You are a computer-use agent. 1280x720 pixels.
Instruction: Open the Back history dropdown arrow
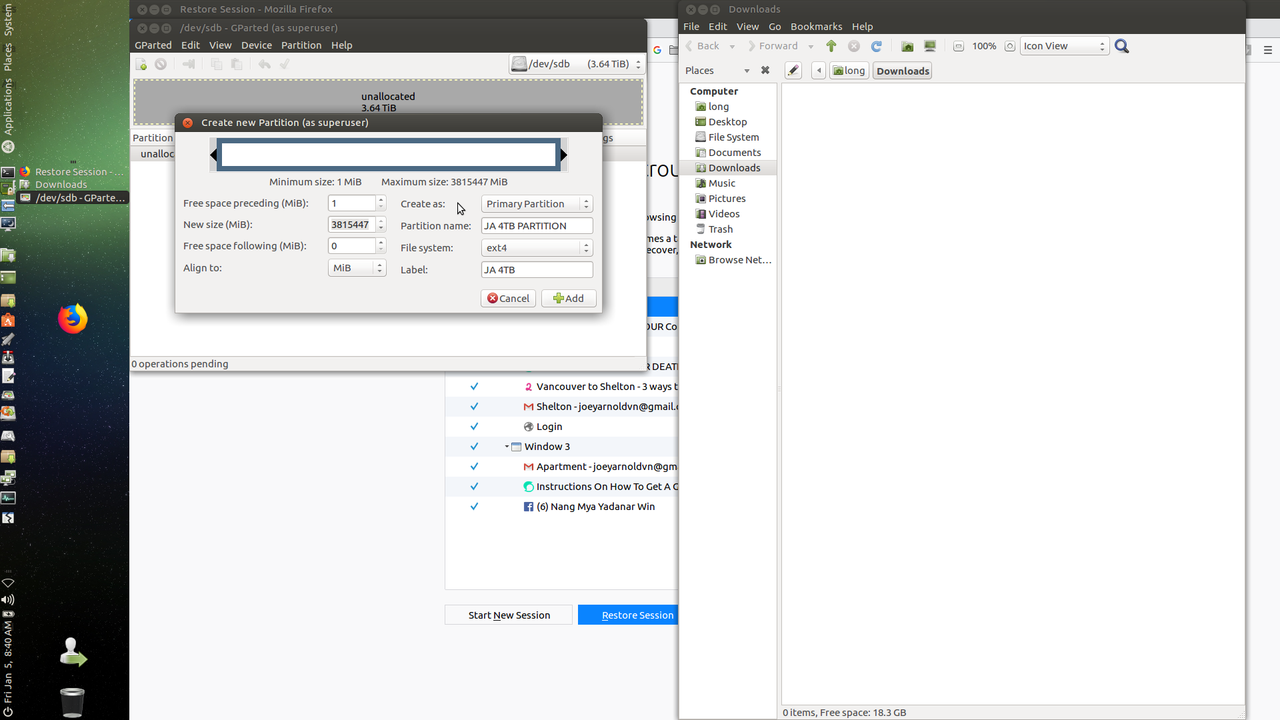tap(732, 46)
